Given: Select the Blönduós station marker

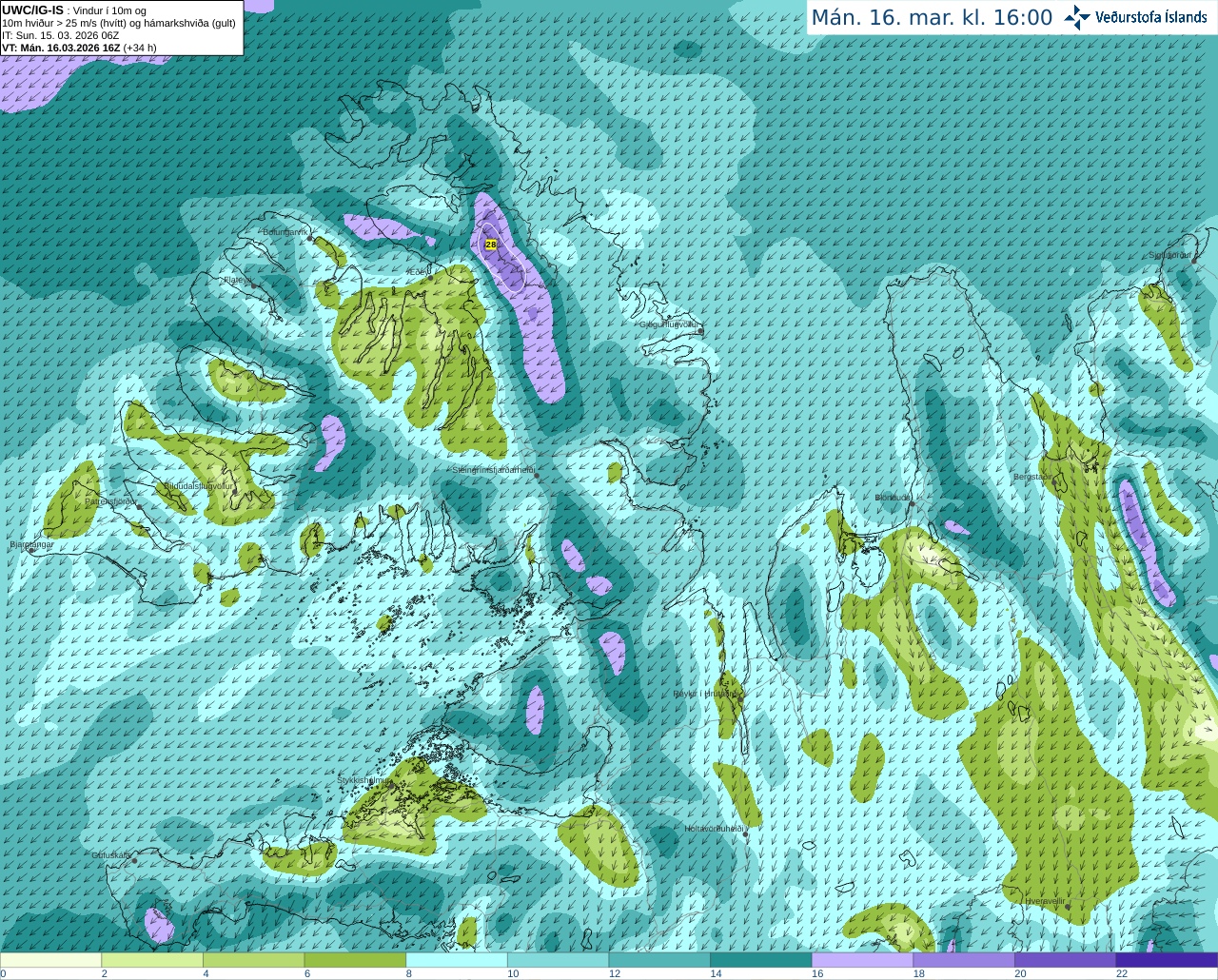Looking at the screenshot, I should 911,503.
